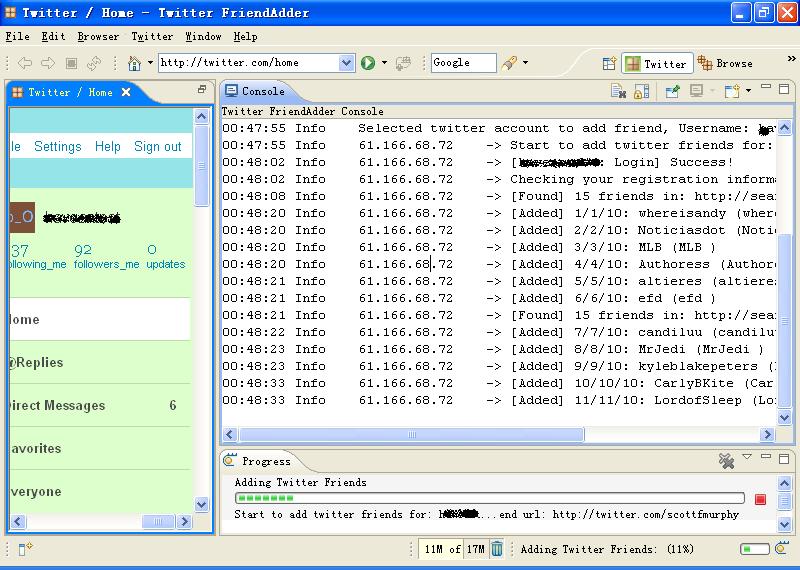Screen dimensions: 800x570
Task: Click Help link on Twitter page
Action: 108,146
